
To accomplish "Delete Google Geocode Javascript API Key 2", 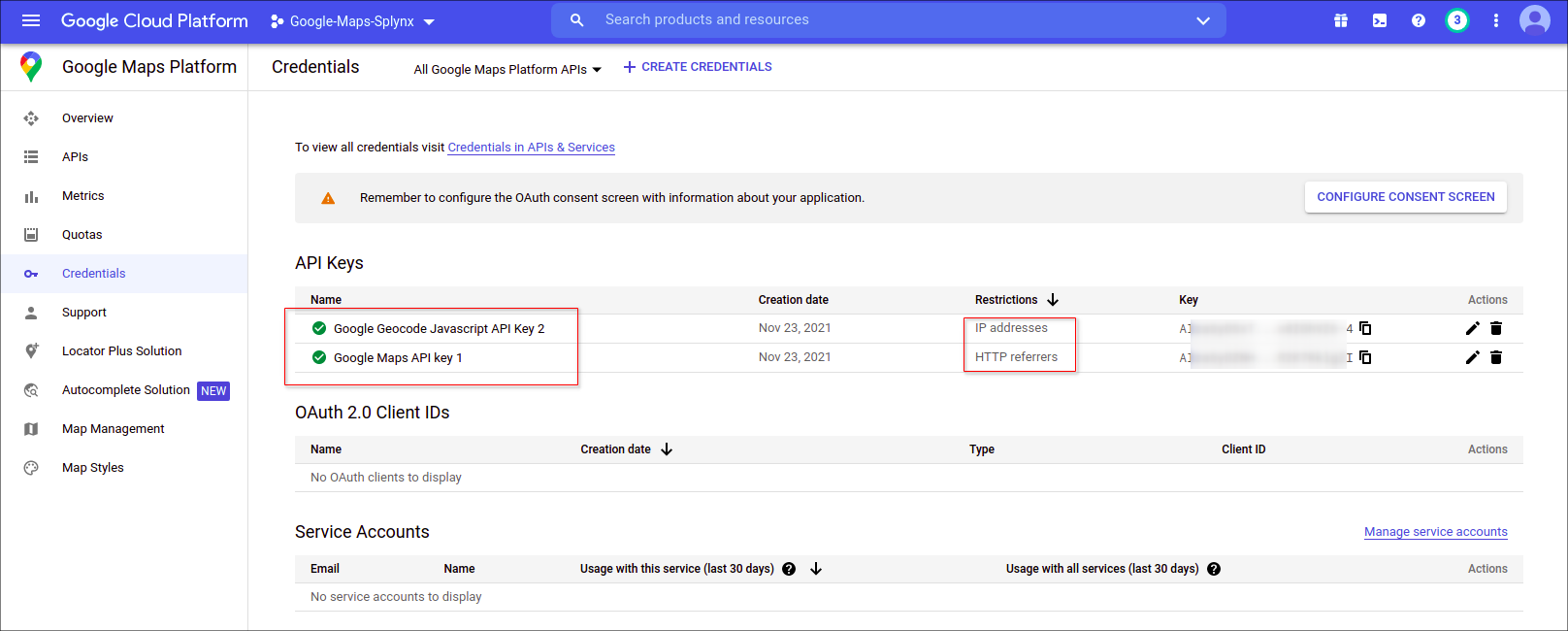I will pos(1496,328).
